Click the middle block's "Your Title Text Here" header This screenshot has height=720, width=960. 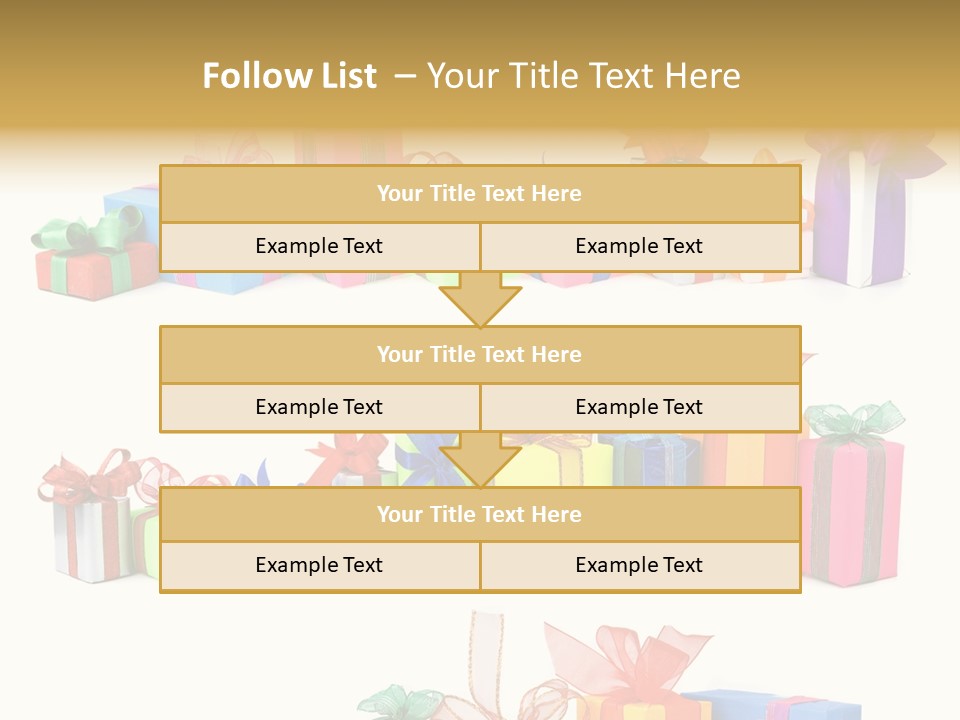(479, 355)
